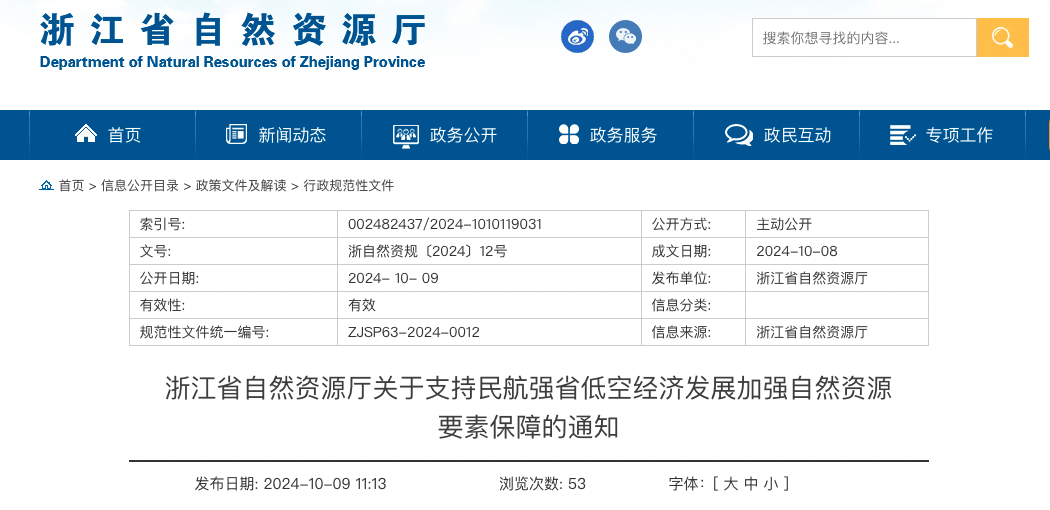Click the chat bubble icon beside 政民互动

point(738,135)
